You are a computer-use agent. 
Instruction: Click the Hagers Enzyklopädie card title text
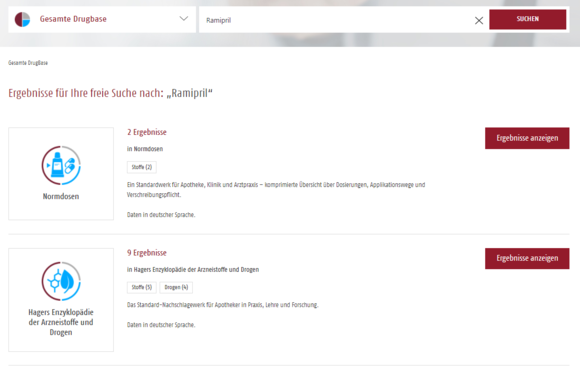pyautogui.click(x=61, y=322)
